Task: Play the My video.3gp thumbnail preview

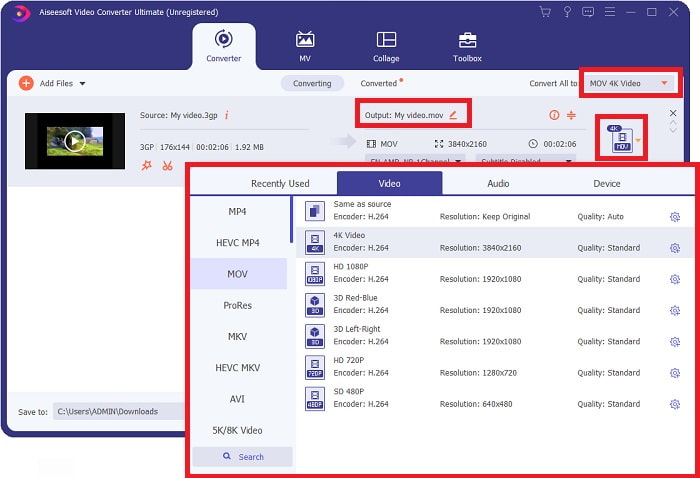Action: [75, 141]
